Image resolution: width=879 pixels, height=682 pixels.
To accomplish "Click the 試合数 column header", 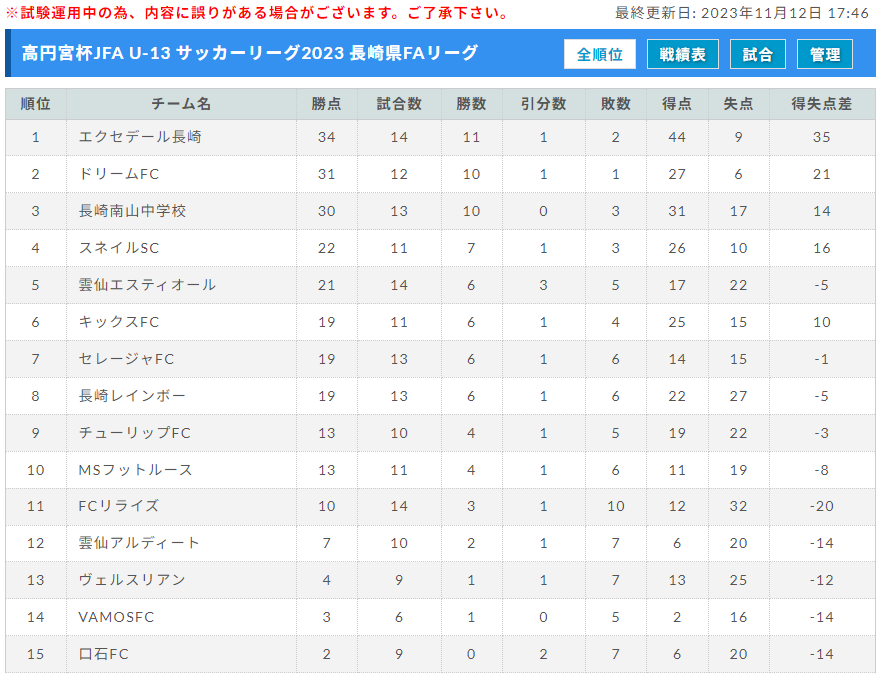I will (399, 104).
